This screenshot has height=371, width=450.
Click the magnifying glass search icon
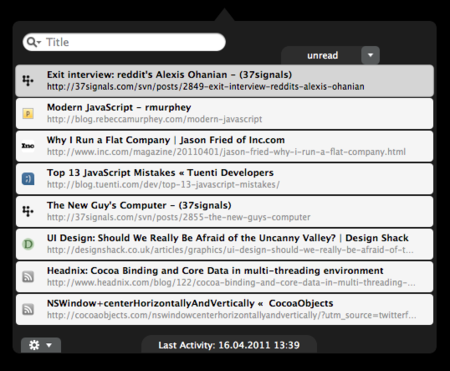pyautogui.click(x=33, y=42)
